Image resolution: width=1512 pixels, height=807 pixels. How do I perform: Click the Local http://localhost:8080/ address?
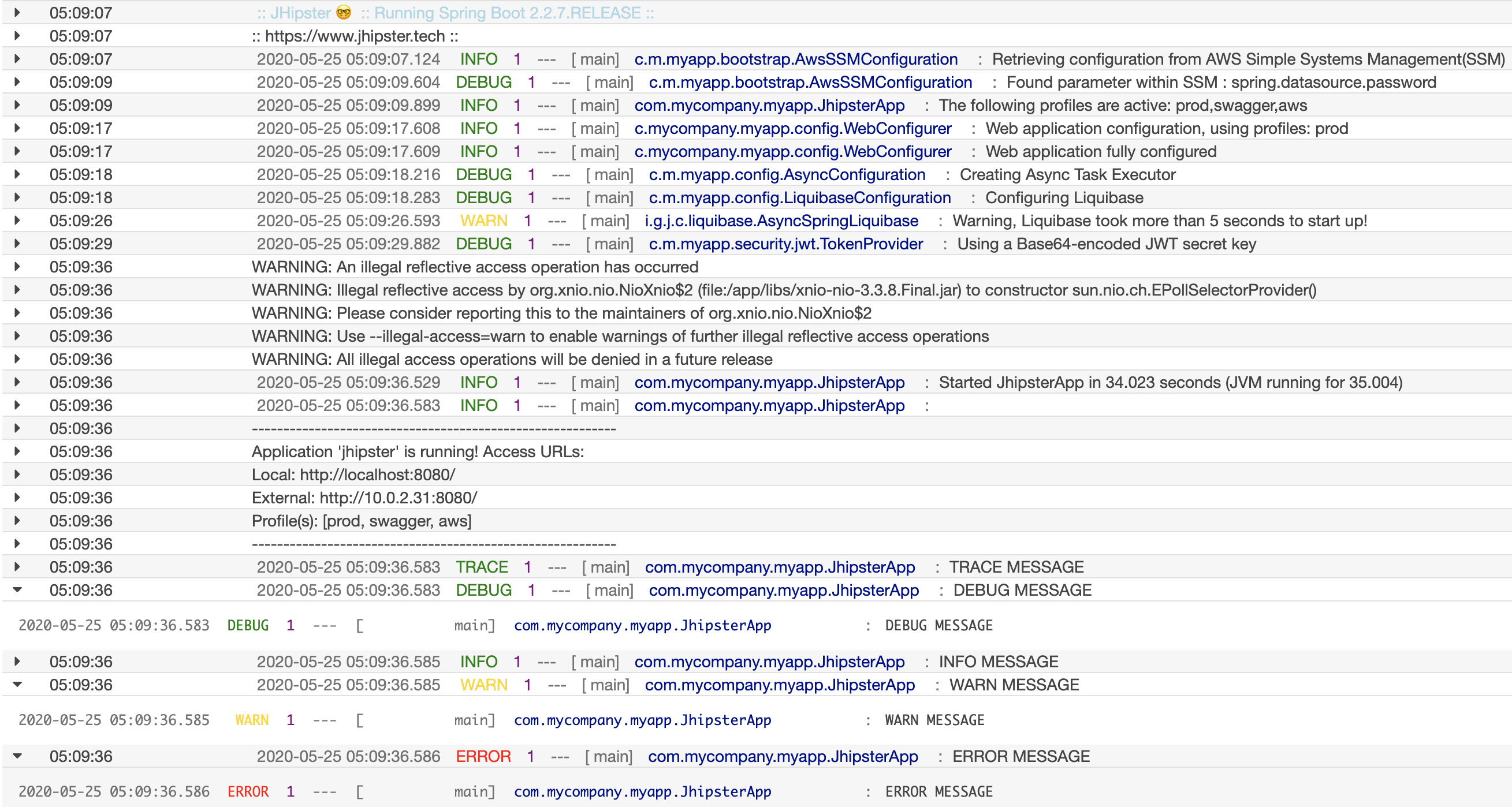point(377,475)
